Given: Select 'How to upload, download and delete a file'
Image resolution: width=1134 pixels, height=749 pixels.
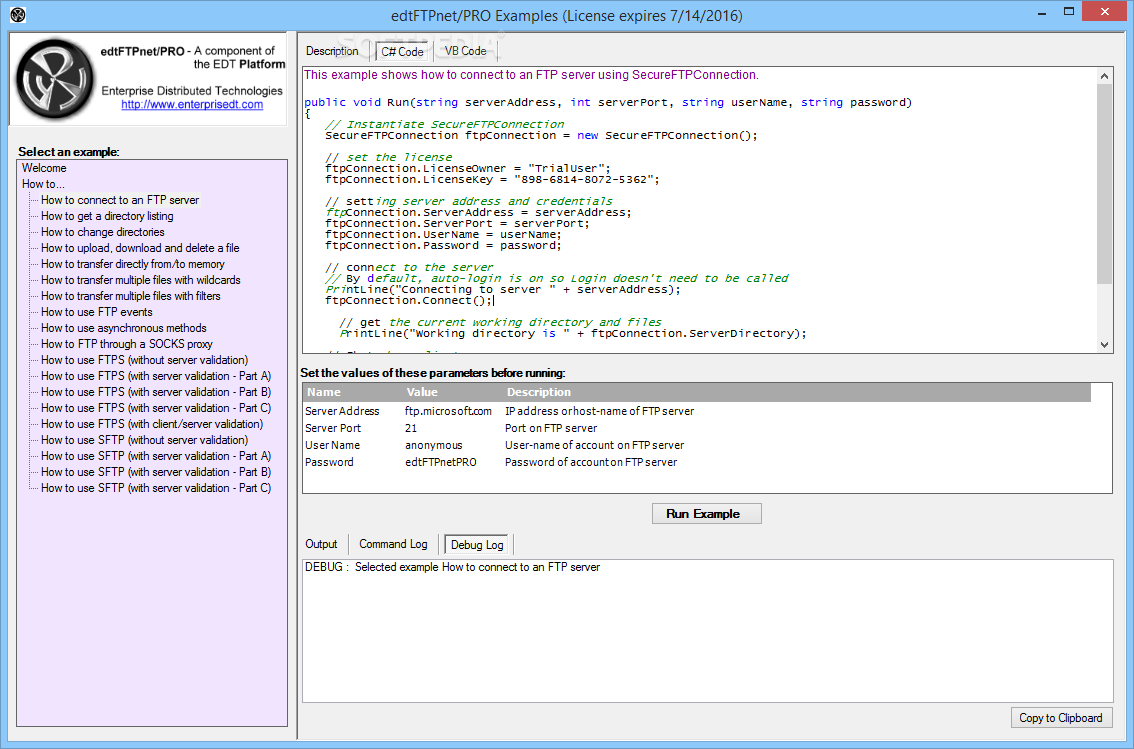Looking at the screenshot, I should point(140,248).
